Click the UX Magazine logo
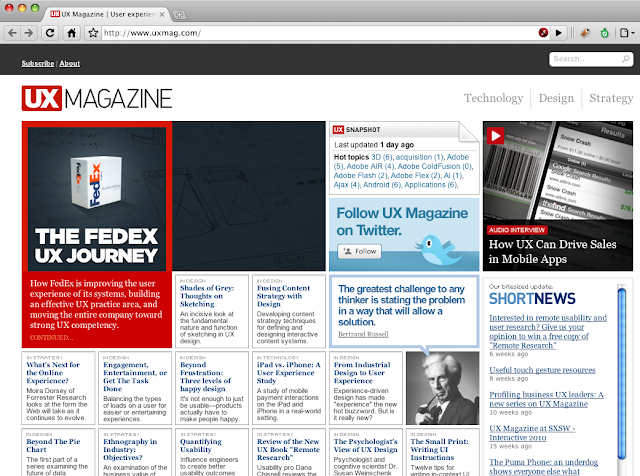This screenshot has height=476, width=640. tap(97, 98)
